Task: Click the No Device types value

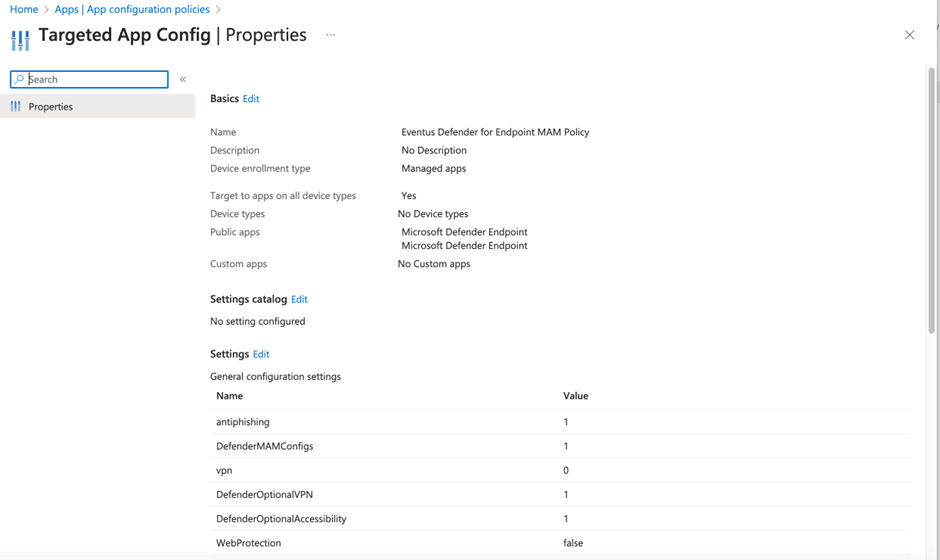Action: [x=433, y=213]
